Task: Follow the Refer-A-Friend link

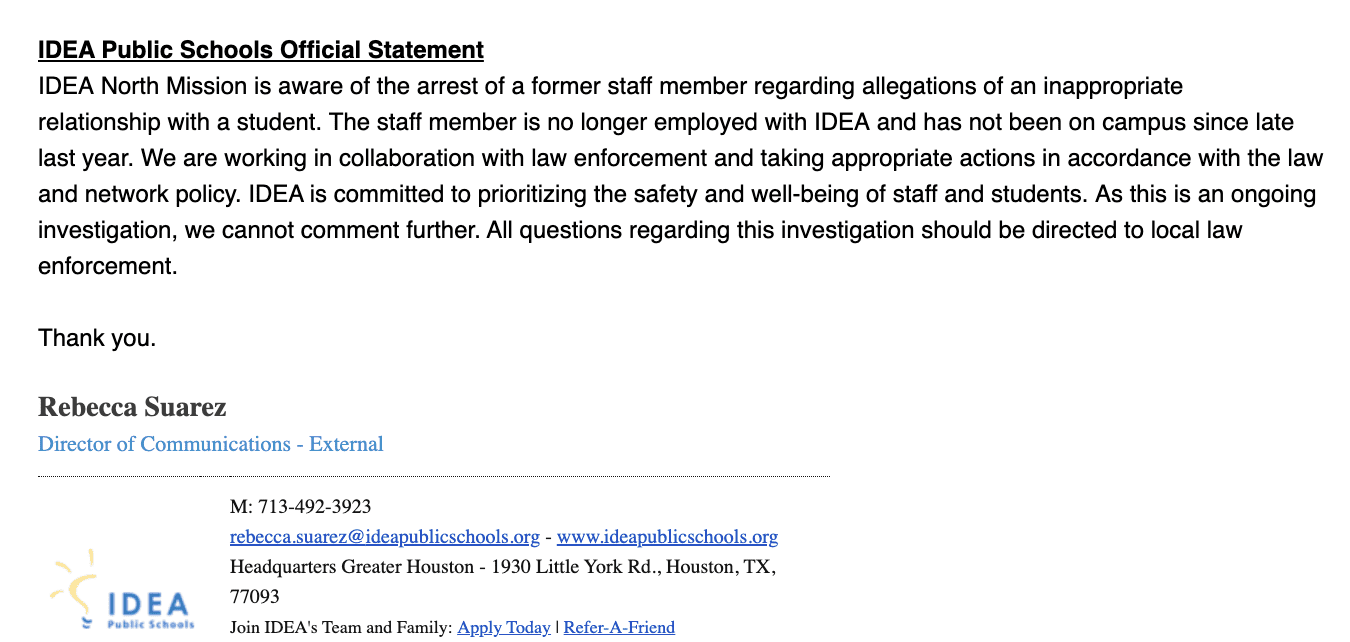Action: coord(619,628)
